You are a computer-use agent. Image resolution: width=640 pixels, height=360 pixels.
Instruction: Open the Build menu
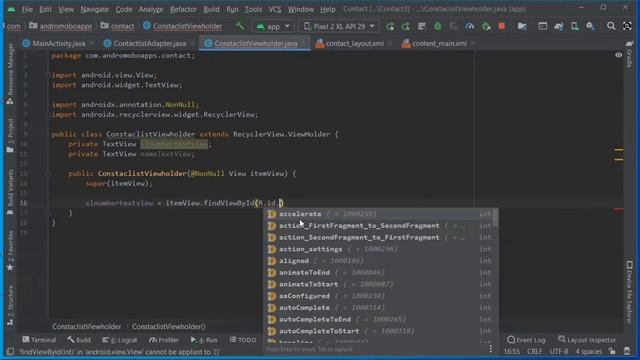pos(211,9)
